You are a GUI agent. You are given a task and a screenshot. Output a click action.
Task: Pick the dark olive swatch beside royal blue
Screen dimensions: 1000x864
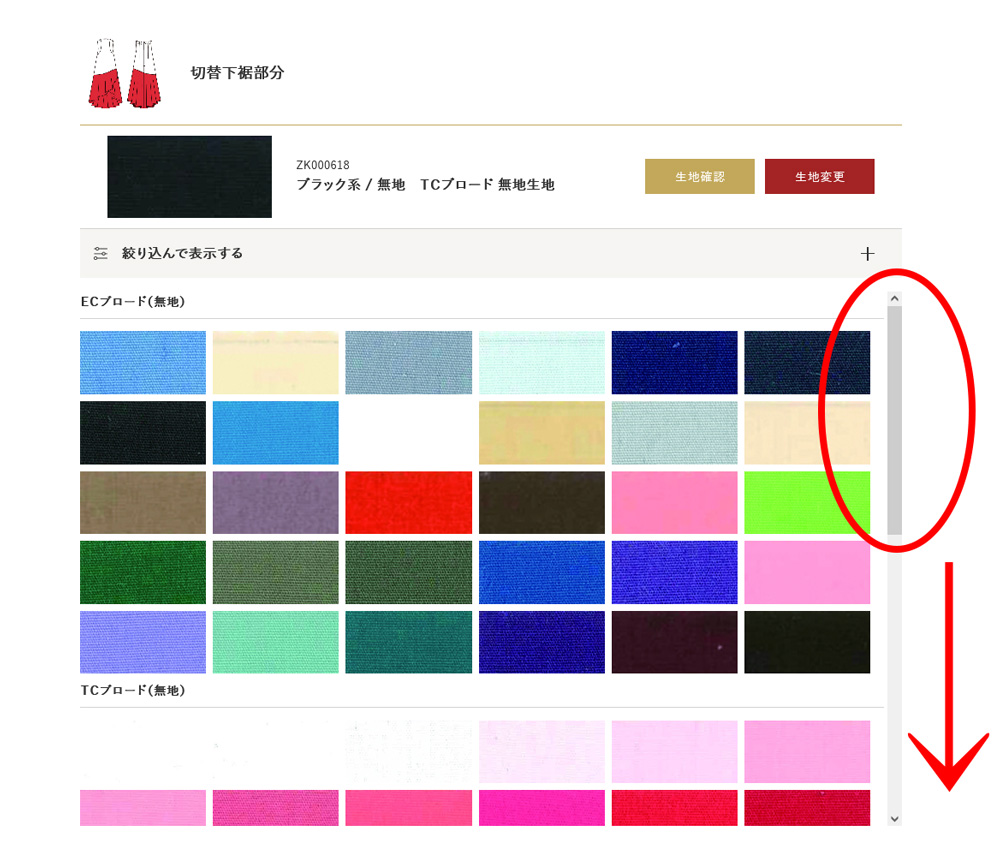(x=409, y=572)
